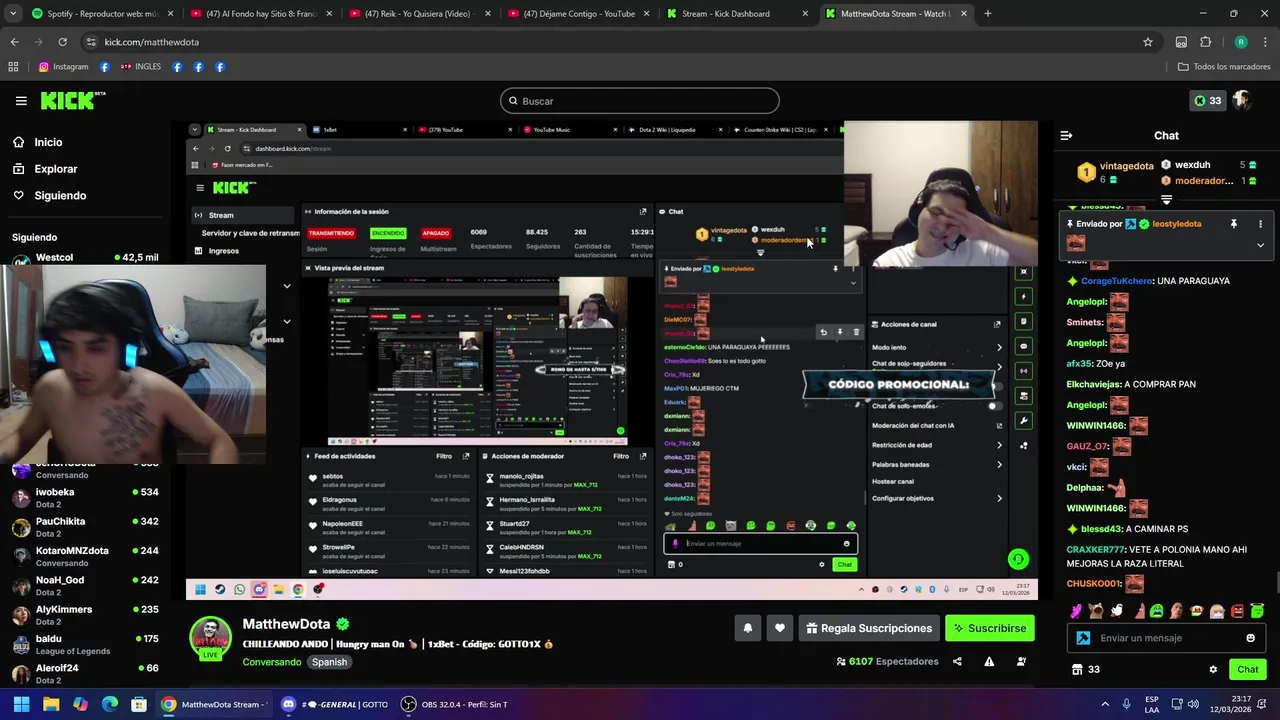
Task: Open OBS 32.0.4 from the taskbar
Action: 455,704
